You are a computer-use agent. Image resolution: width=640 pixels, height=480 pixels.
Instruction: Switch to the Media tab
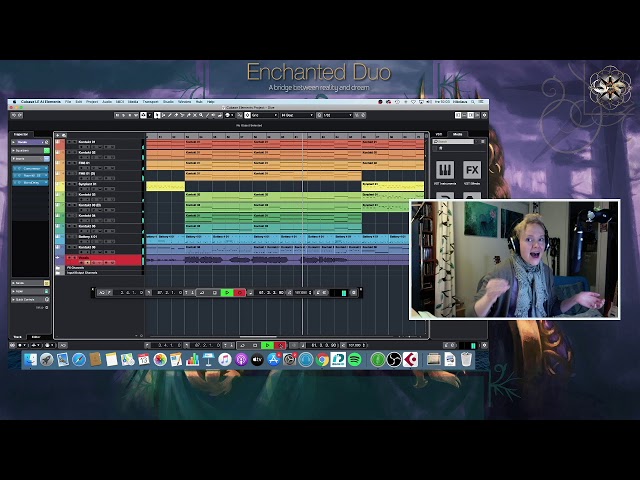458,133
